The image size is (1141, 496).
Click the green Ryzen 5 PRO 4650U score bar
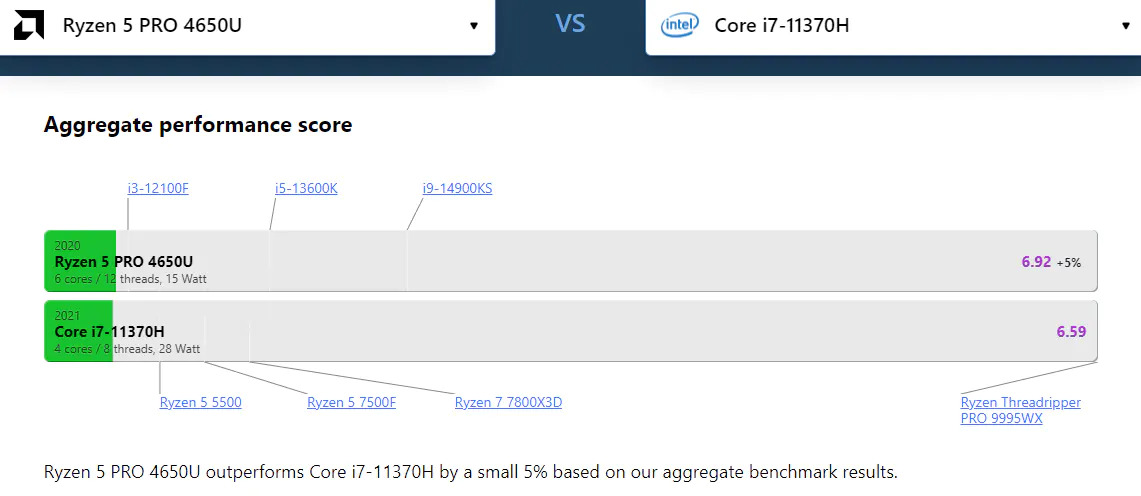(x=80, y=261)
